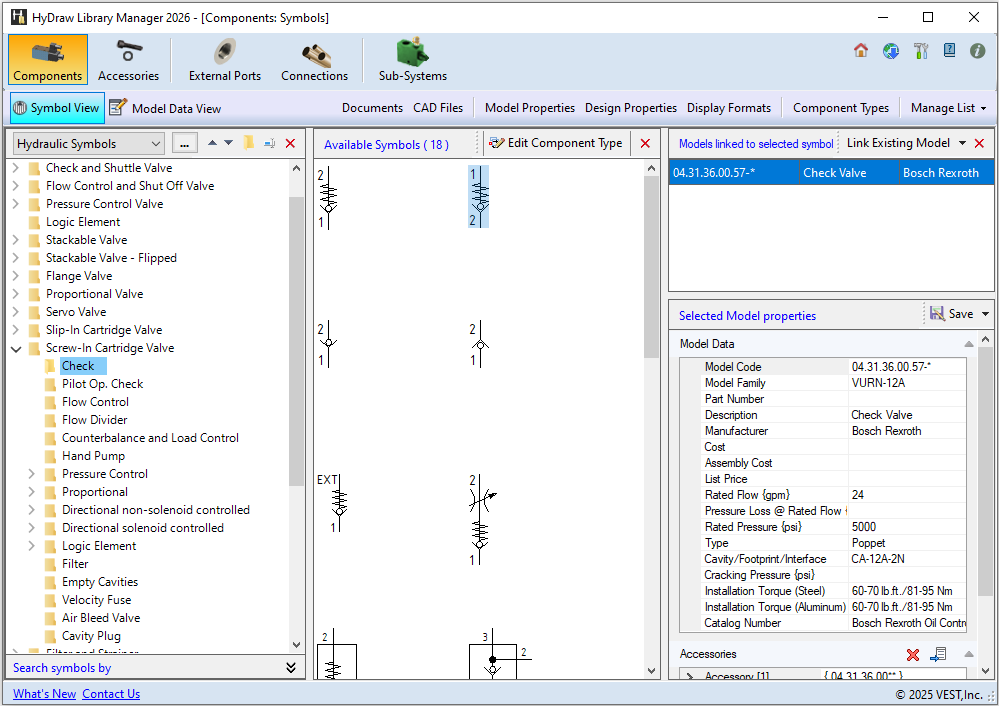Open the Documents menu
999x706 pixels.
coord(372,108)
